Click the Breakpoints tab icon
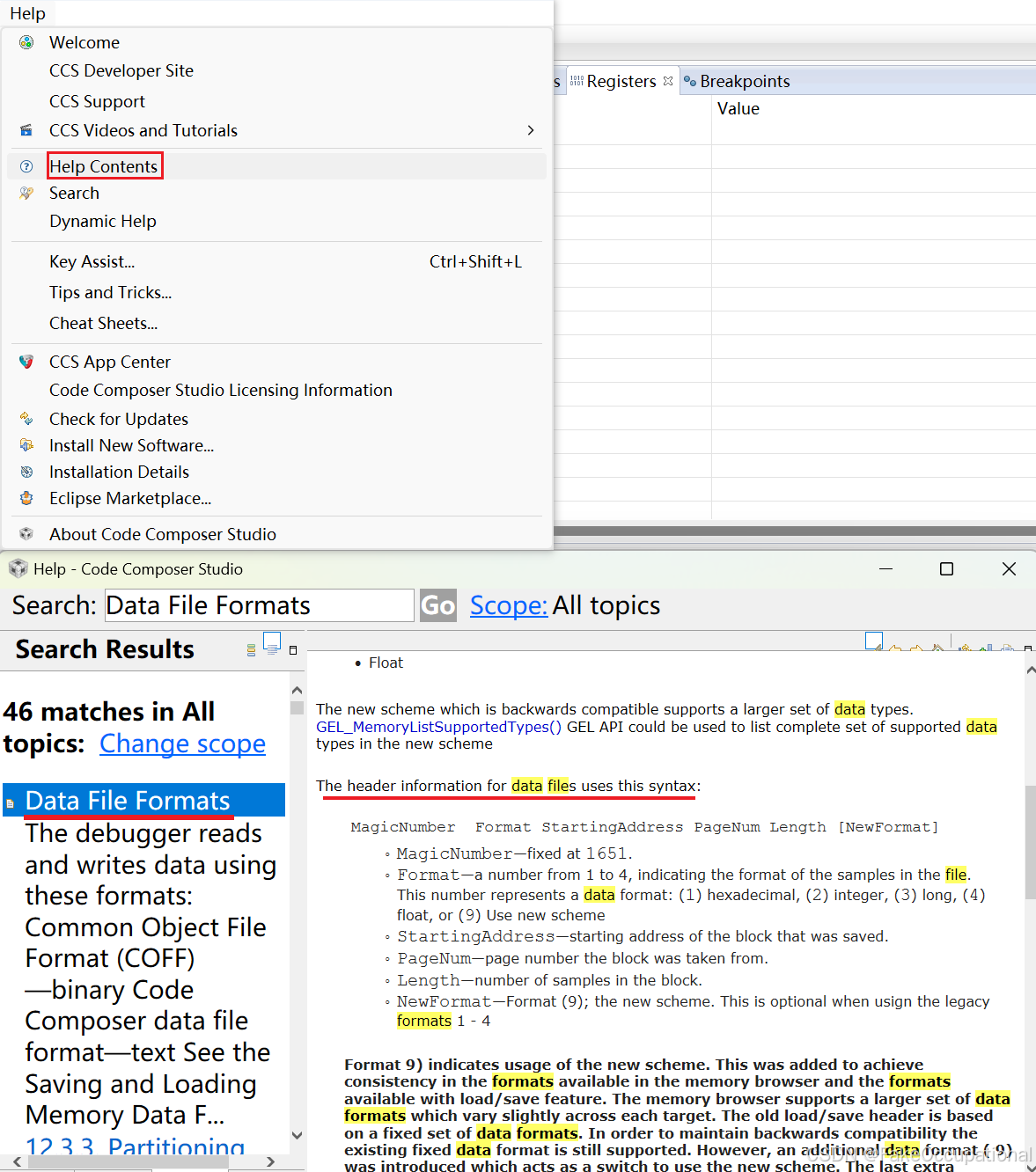 click(690, 81)
